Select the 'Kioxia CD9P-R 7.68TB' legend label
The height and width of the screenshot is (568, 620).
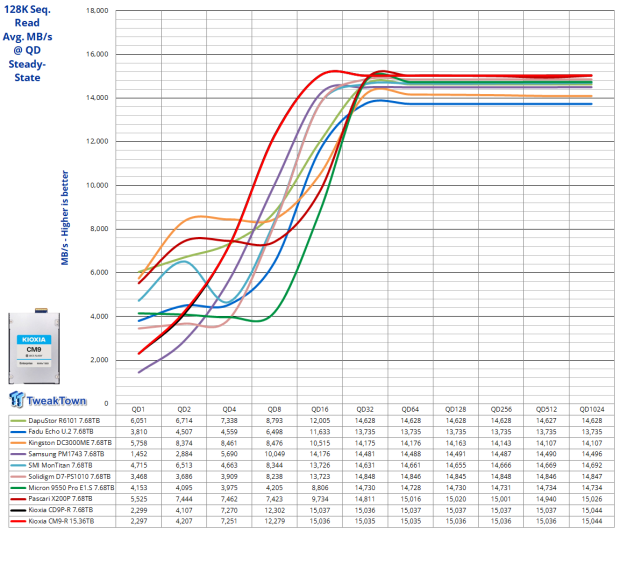tap(60, 510)
